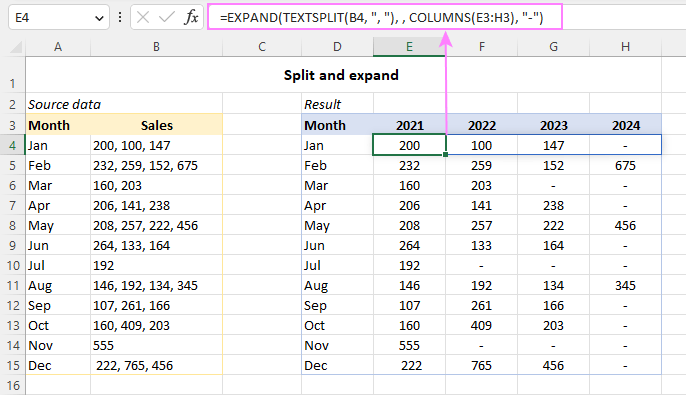Select row 10 header
686x395 pixels.
tap(13, 266)
